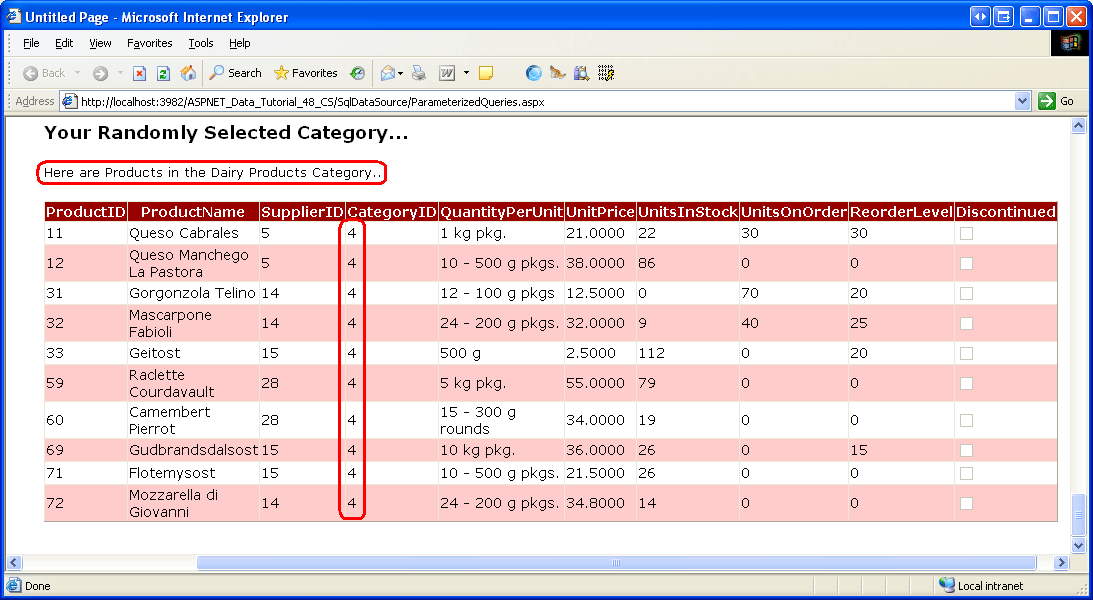Click the yellow note Discuss icon

tap(486, 73)
